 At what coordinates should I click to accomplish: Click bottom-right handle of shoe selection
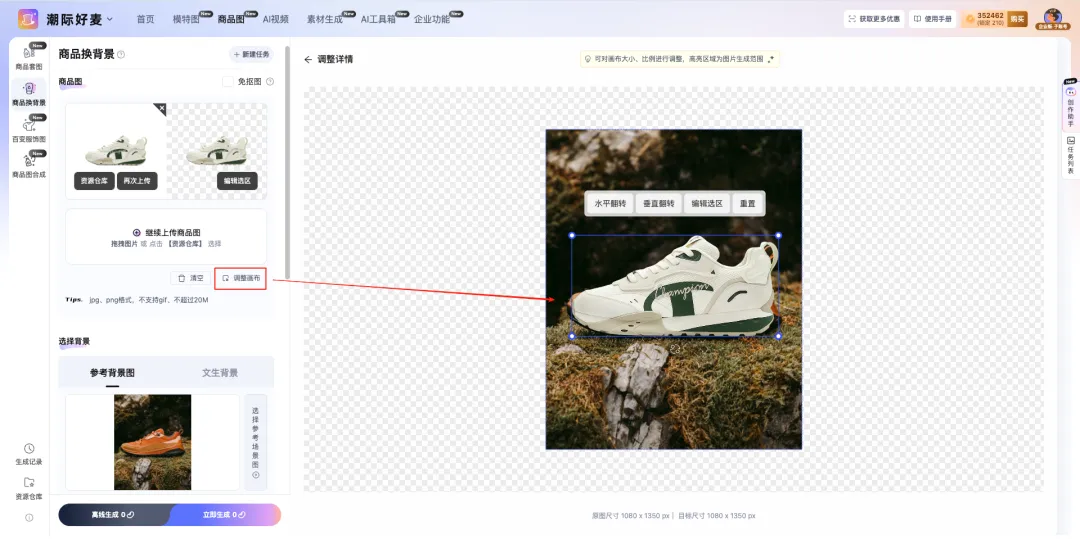(778, 336)
